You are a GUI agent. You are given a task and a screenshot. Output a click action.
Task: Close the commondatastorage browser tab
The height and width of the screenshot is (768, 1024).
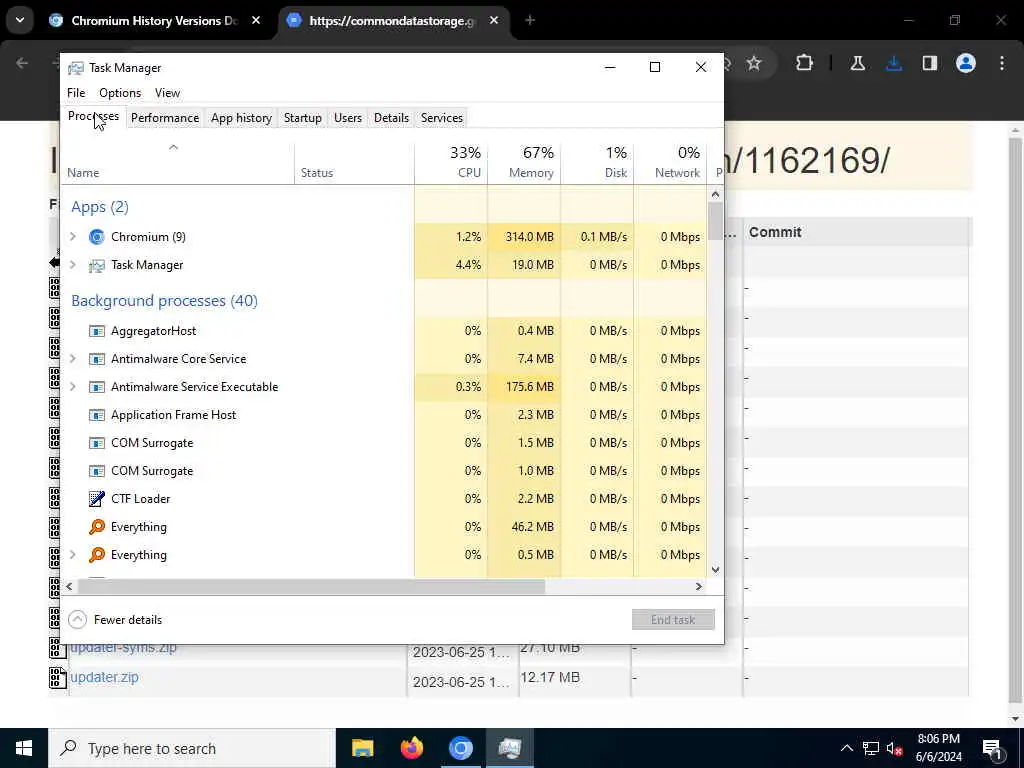494,21
